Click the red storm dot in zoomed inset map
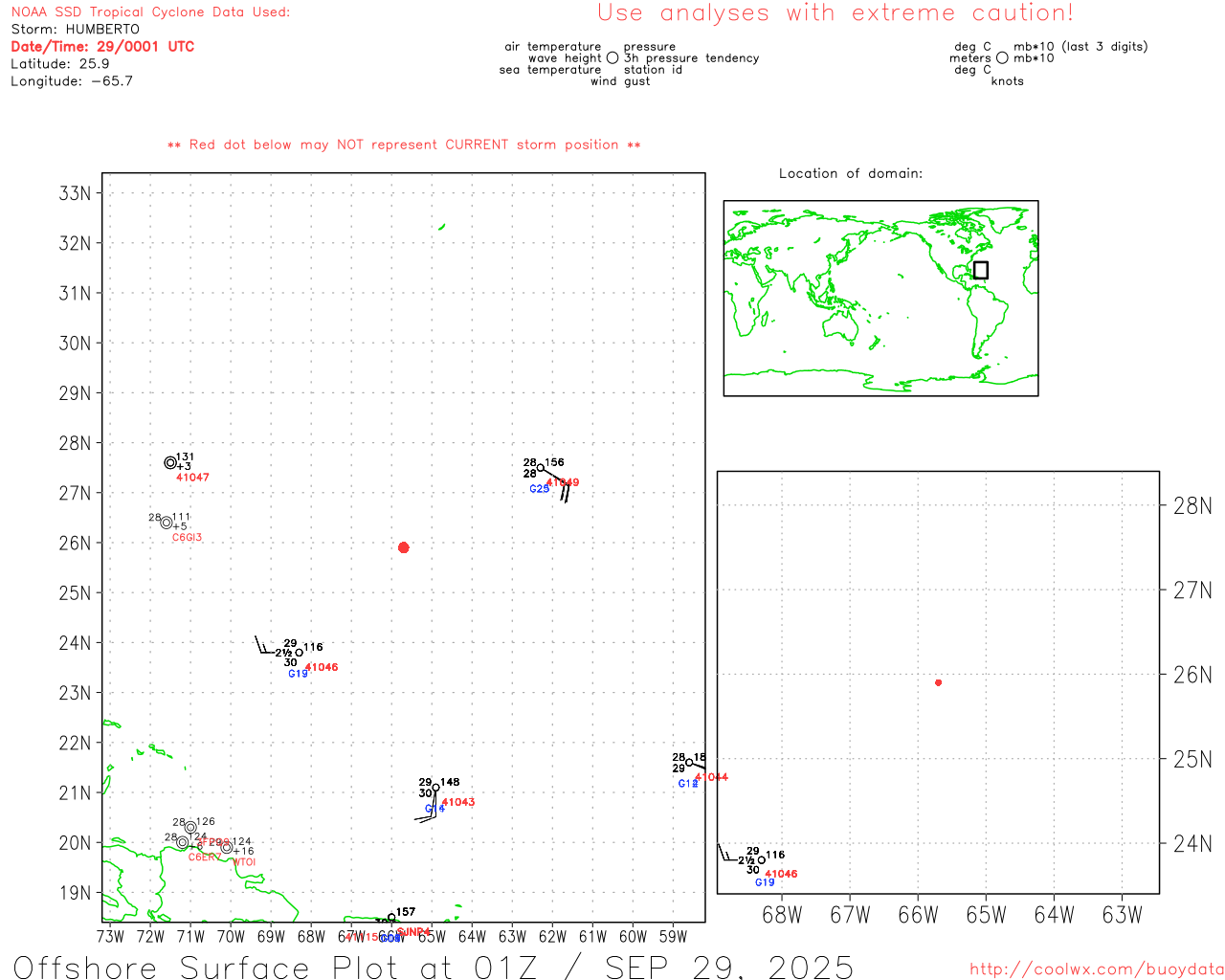1225x980 pixels. (x=938, y=682)
